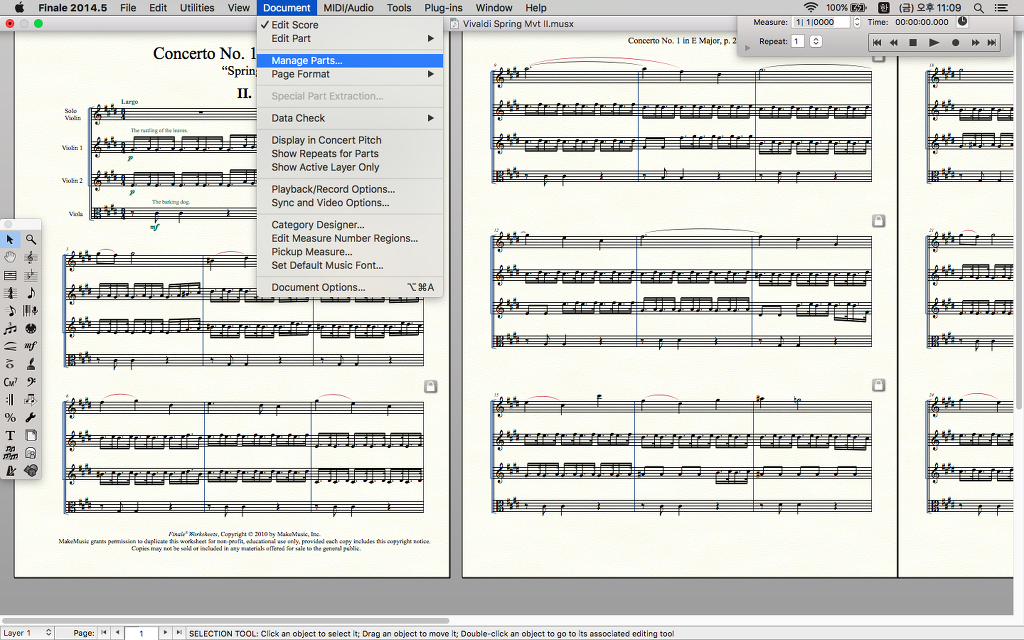The width and height of the screenshot is (1024, 640).
Task: Select the Hand Grabber tool
Action: click(10, 257)
